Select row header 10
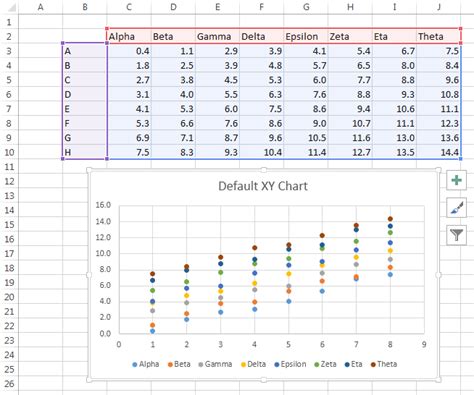The width and height of the screenshot is (474, 395). click(9, 152)
